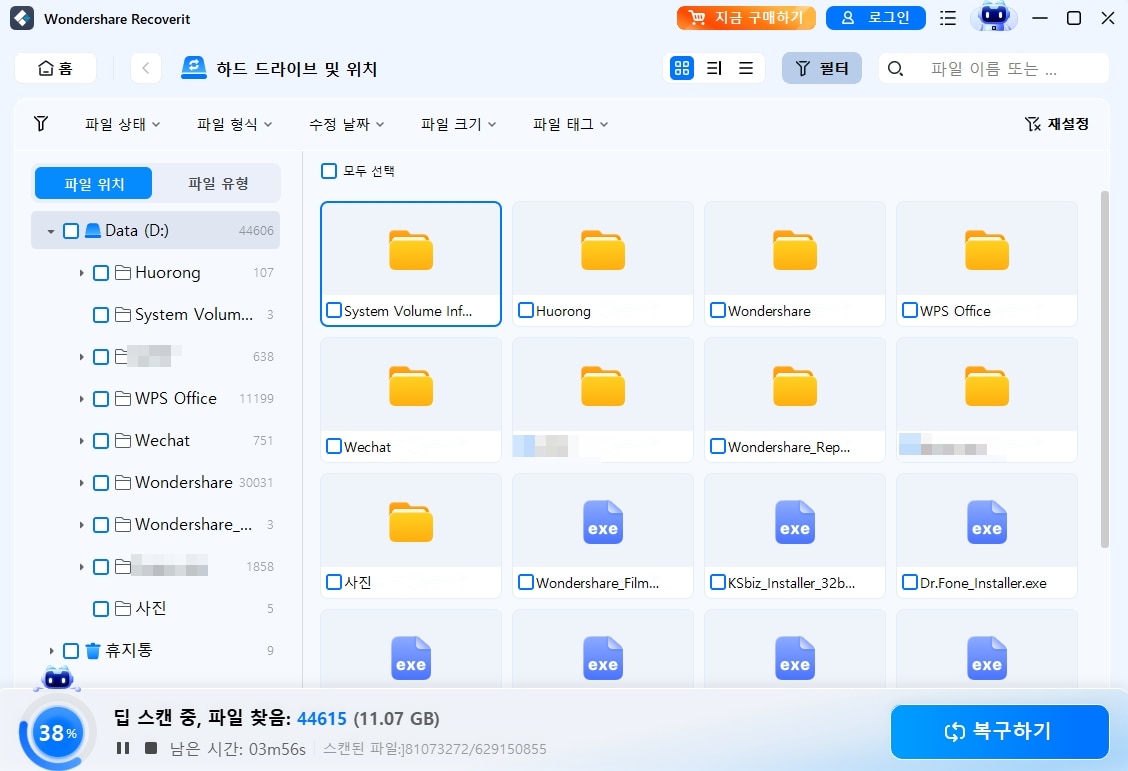Viewport: 1128px width, 771px height.
Task: Select 사진 in the folder tree
Action: [151, 608]
